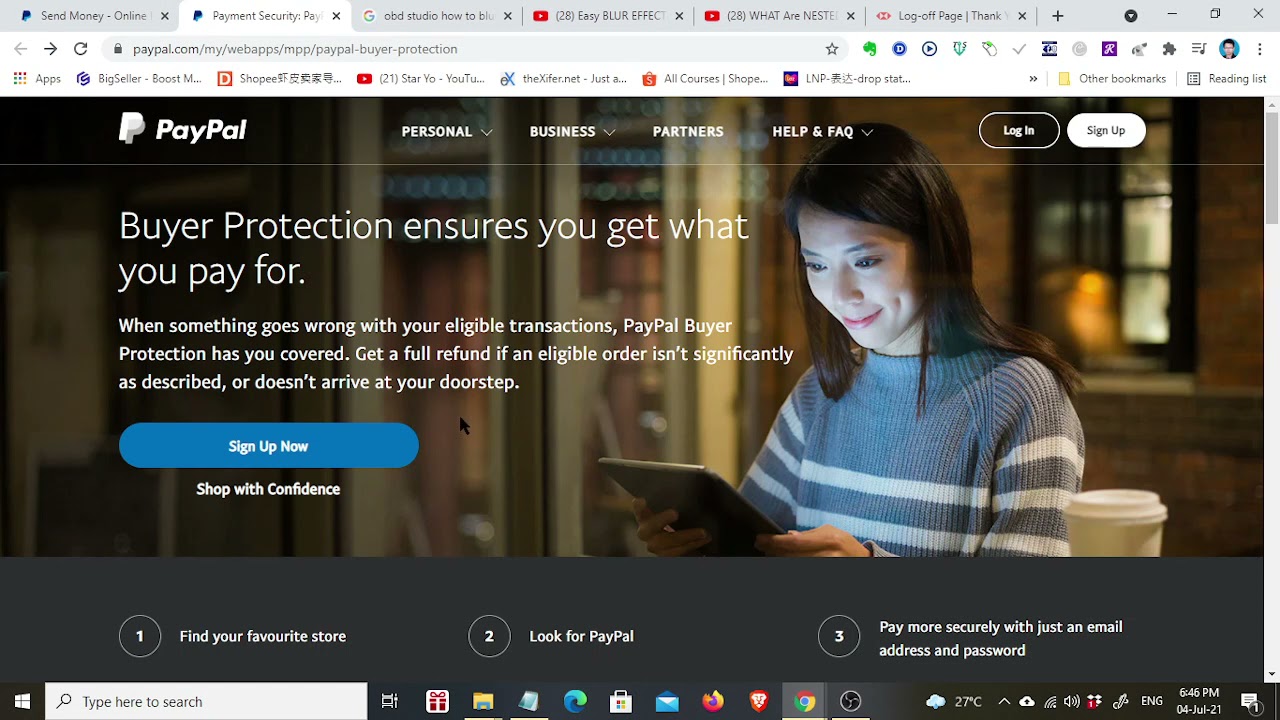This screenshot has width=1280, height=720.
Task: Open the Chrome three-dot menu
Action: (x=1258, y=48)
